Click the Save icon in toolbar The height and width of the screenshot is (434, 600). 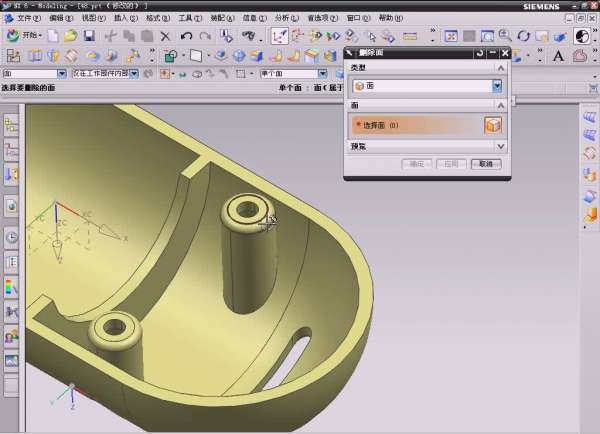point(89,36)
